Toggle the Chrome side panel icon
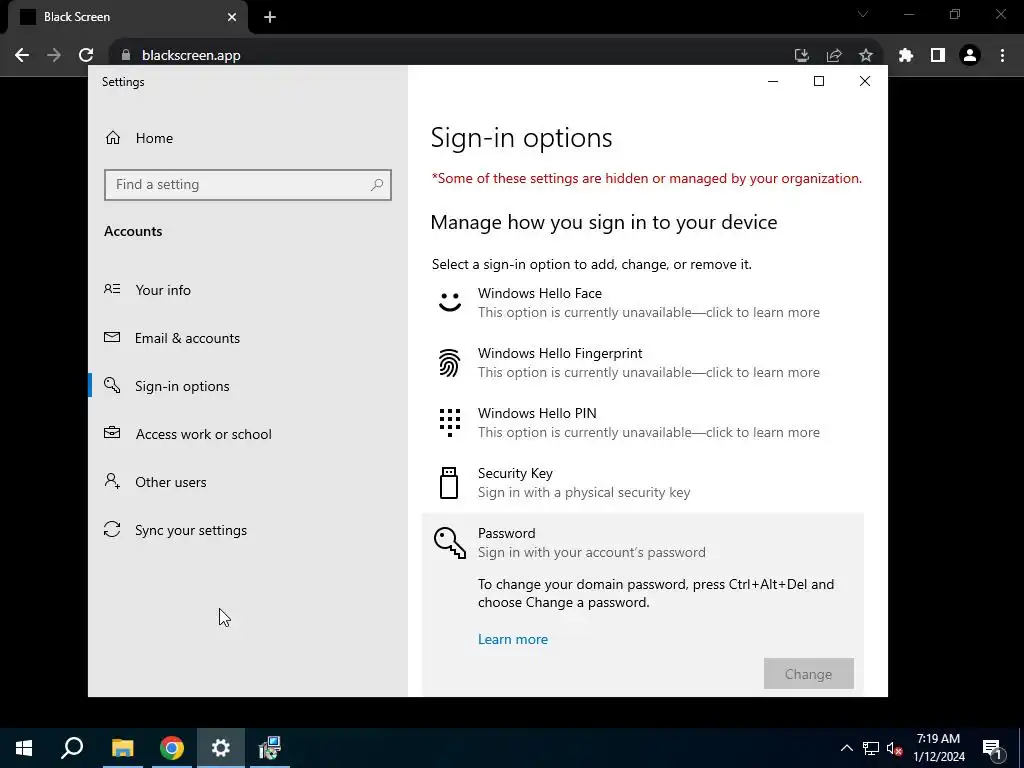Screen dimensions: 1024x768 [938, 56]
